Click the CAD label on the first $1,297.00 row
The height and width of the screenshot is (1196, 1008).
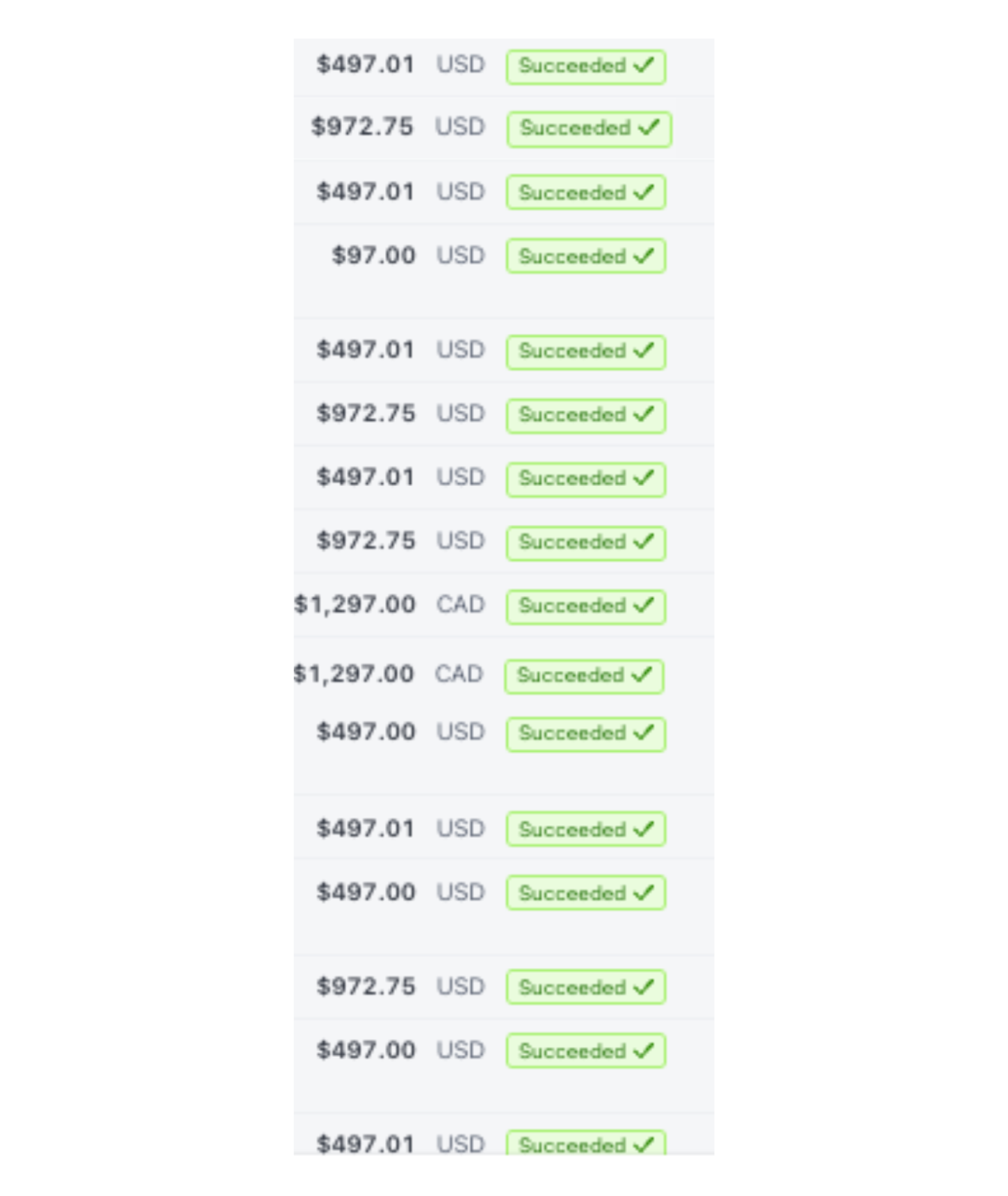[x=460, y=604]
